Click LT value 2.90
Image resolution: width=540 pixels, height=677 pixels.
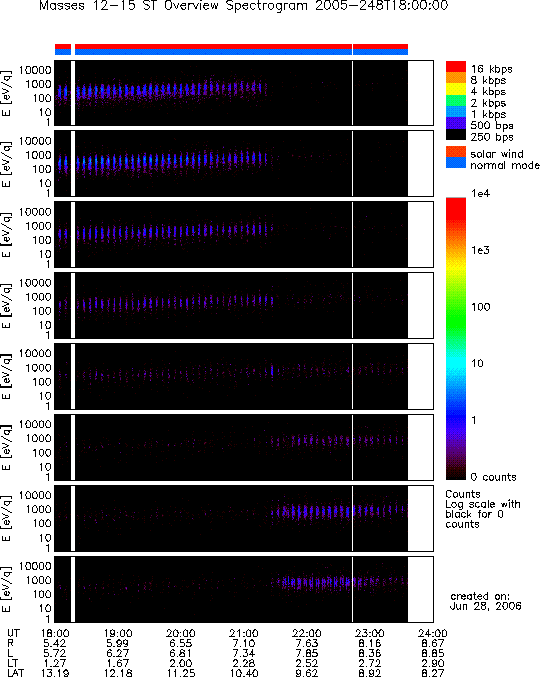[432, 663]
